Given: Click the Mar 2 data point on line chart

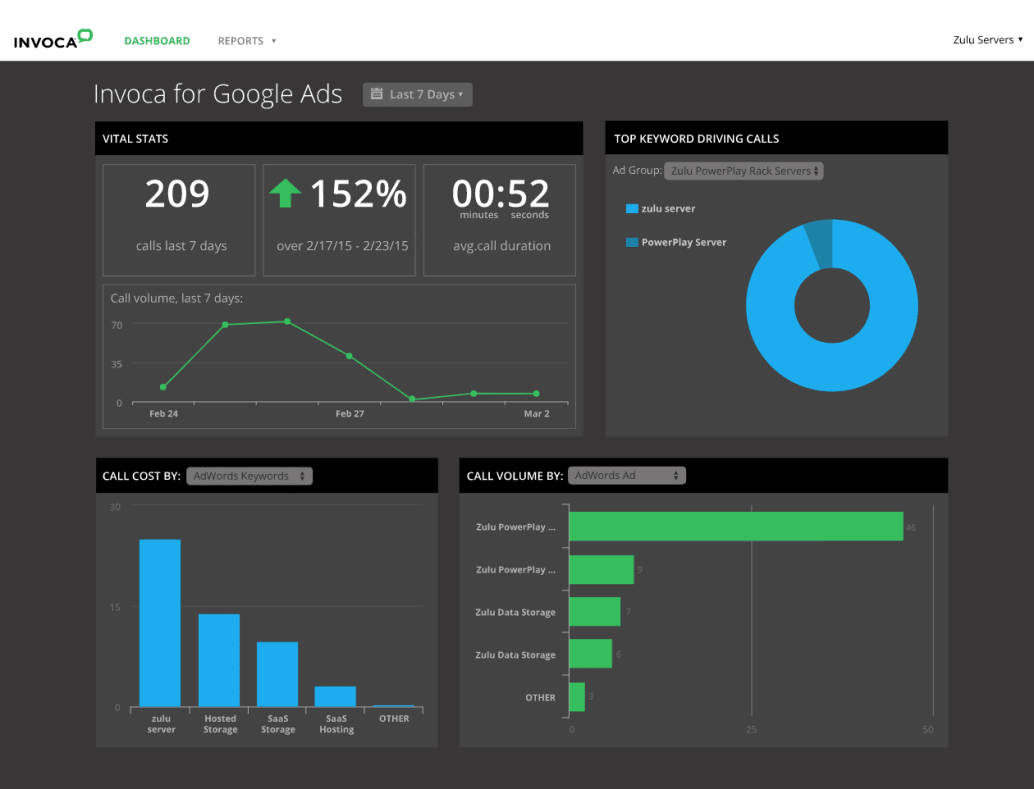Looking at the screenshot, I should pos(536,394).
